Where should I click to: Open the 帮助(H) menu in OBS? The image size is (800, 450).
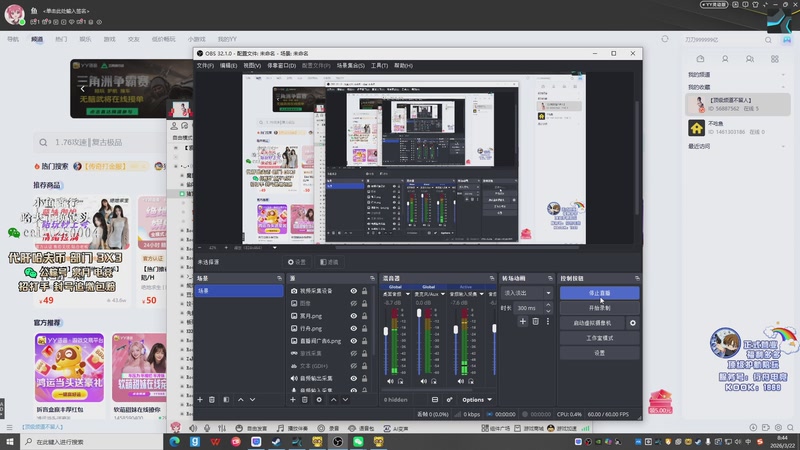(403, 66)
